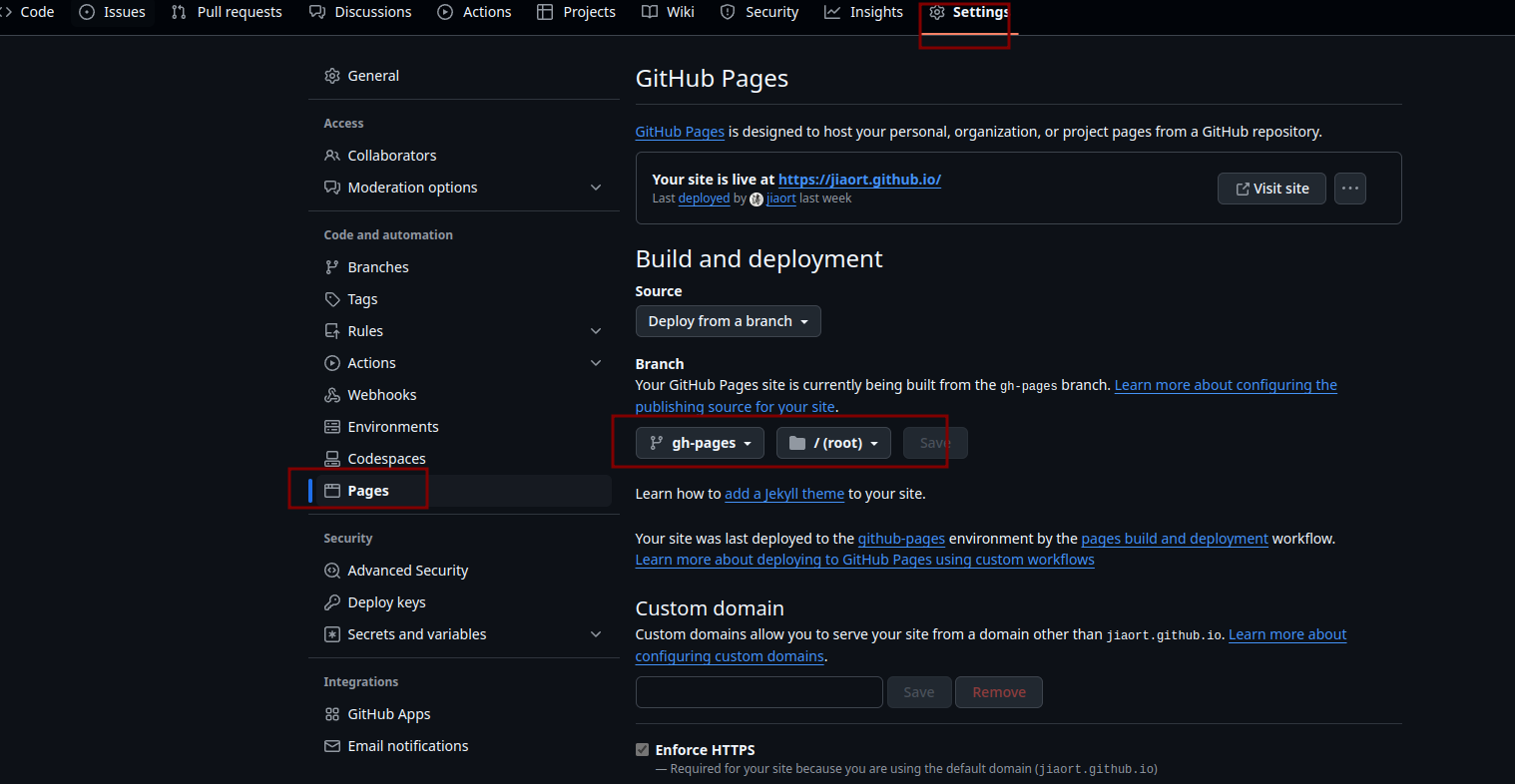This screenshot has height=784, width=1515.
Task: Open the Projects tab
Action: coord(577,12)
